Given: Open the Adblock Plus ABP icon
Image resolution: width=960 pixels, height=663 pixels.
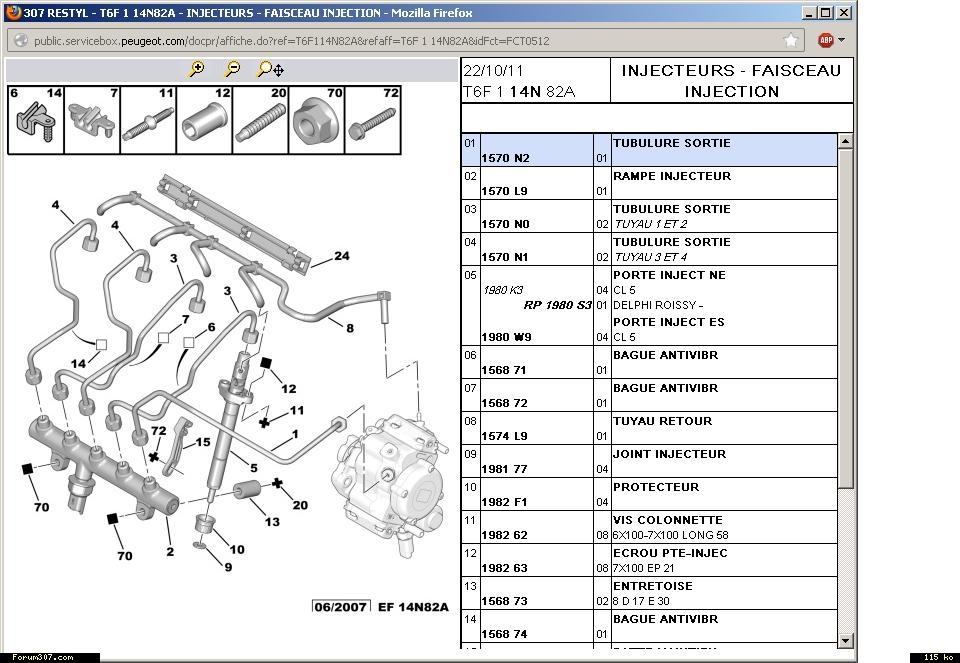Looking at the screenshot, I should tap(826, 40).
